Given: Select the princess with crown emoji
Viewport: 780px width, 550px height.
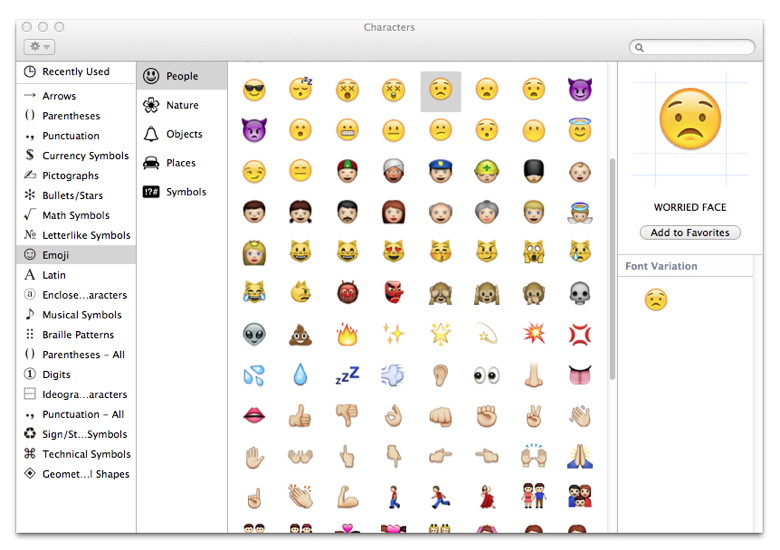Looking at the screenshot, I should coord(254,252).
